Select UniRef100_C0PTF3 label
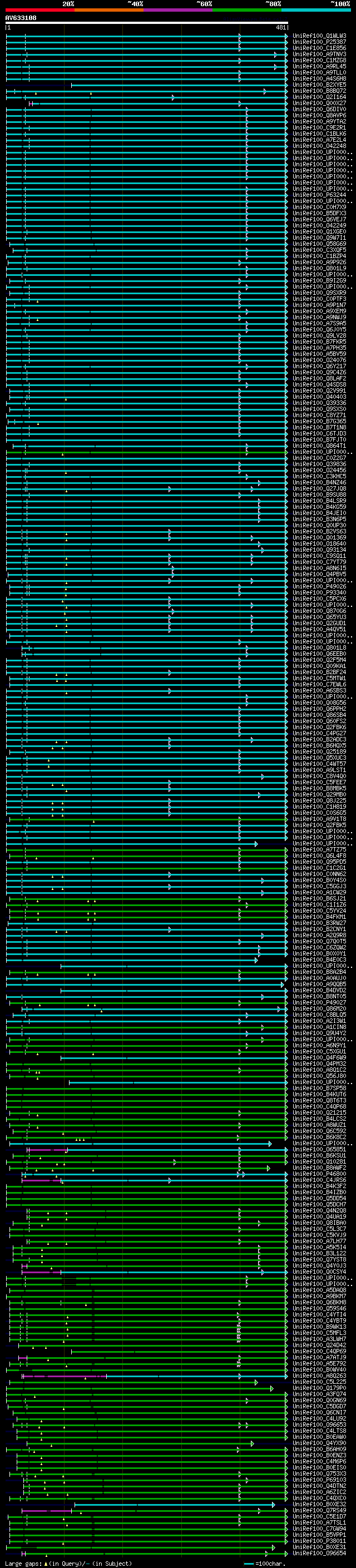 tap(319, 299)
